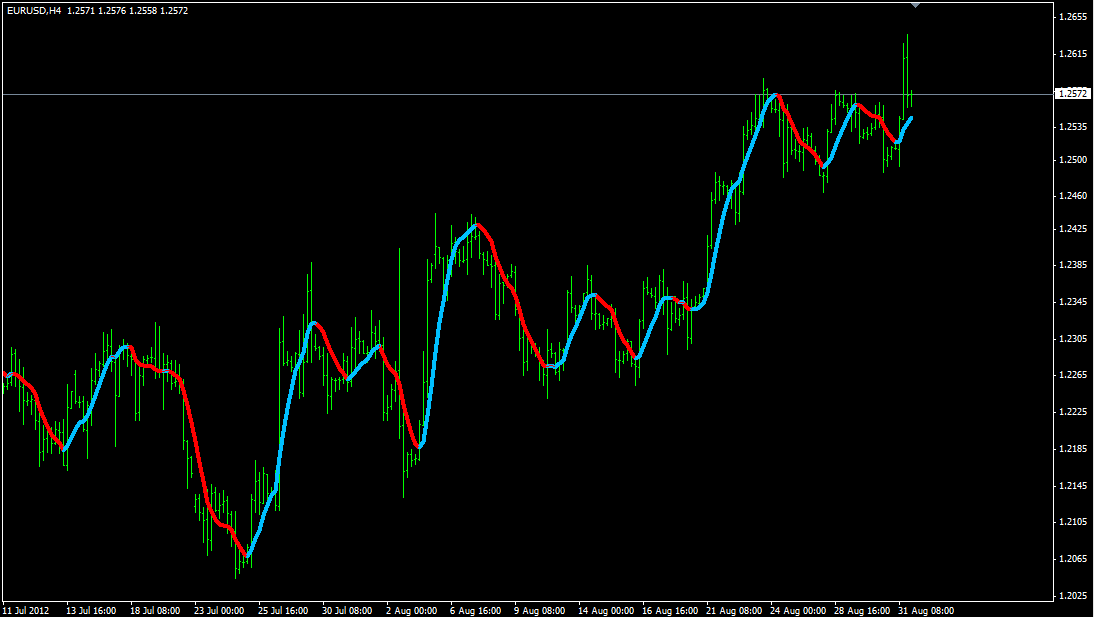
Task: Select the 11 Jul 2012 date label
Action: point(26,610)
